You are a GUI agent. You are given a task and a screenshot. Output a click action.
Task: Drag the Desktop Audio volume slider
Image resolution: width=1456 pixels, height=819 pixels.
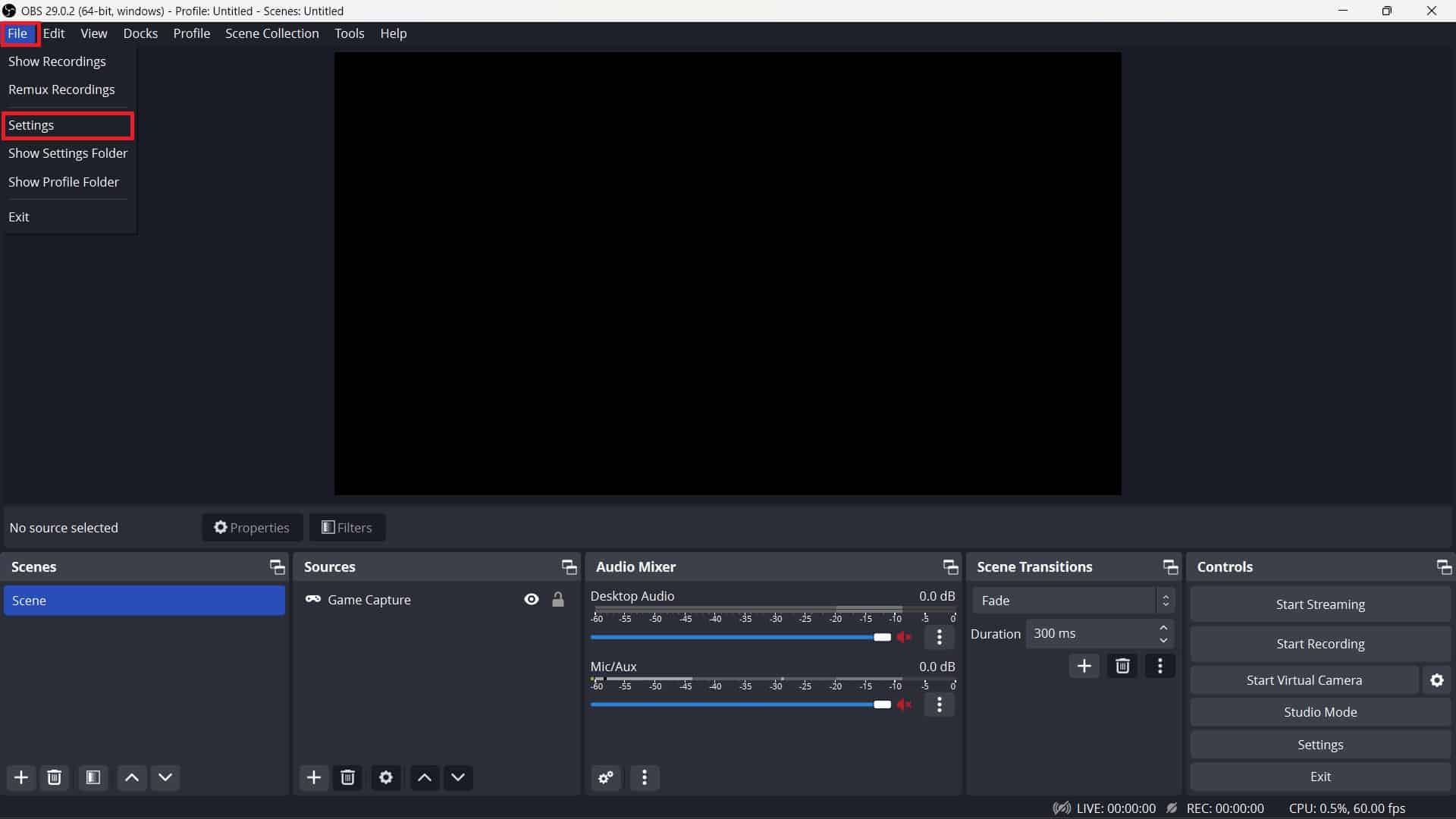(x=881, y=636)
